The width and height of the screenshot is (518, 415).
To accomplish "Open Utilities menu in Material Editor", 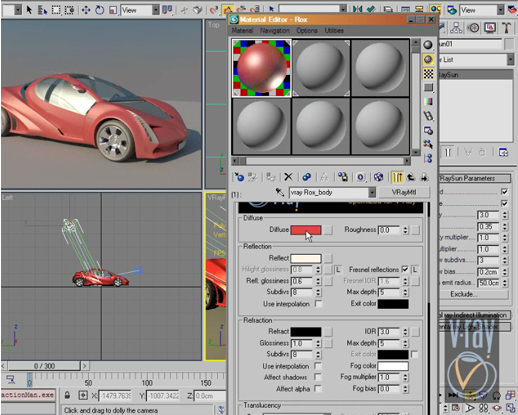I will tap(334, 30).
